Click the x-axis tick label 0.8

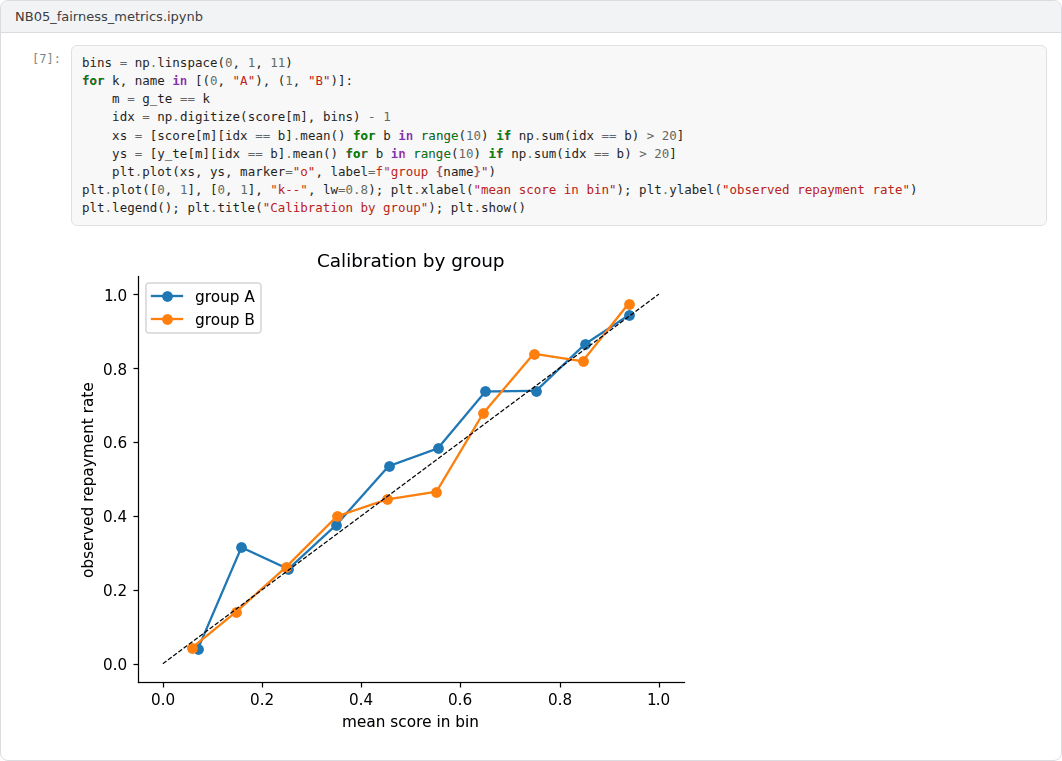pyautogui.click(x=559, y=699)
